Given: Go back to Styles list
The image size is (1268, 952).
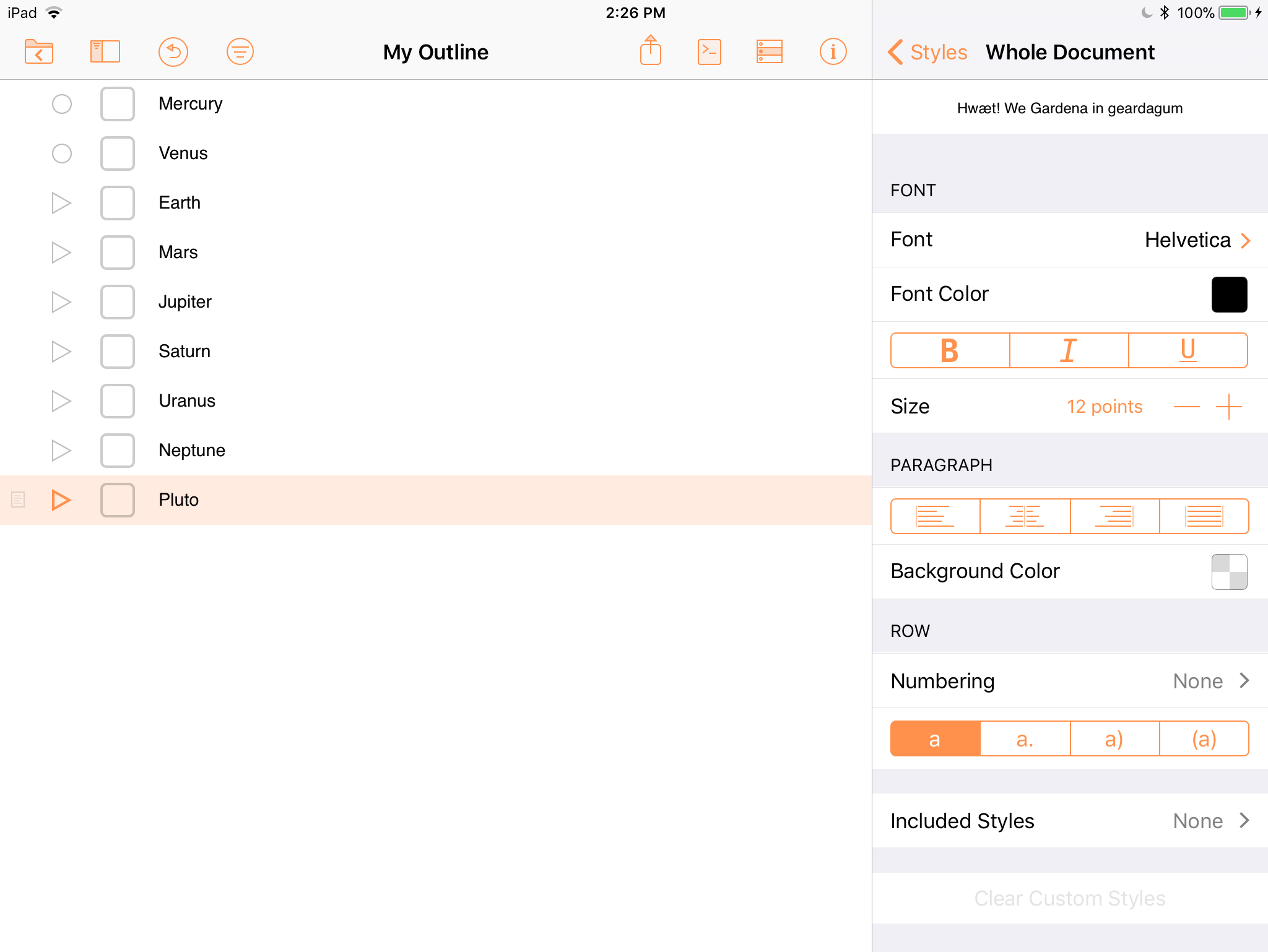Looking at the screenshot, I should pyautogui.click(x=927, y=53).
